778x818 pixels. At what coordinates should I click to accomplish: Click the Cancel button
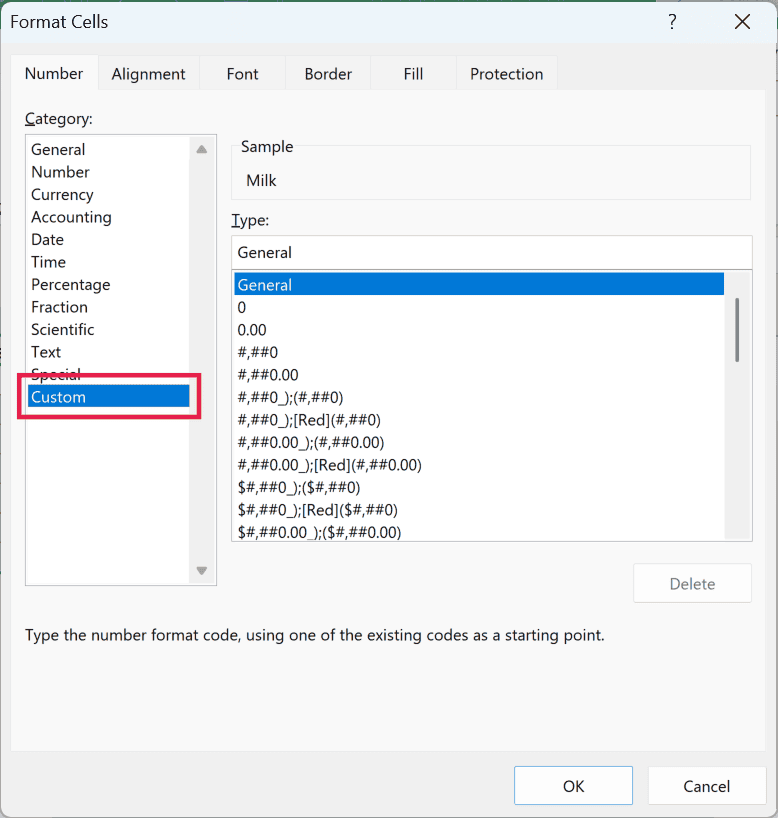click(x=707, y=786)
